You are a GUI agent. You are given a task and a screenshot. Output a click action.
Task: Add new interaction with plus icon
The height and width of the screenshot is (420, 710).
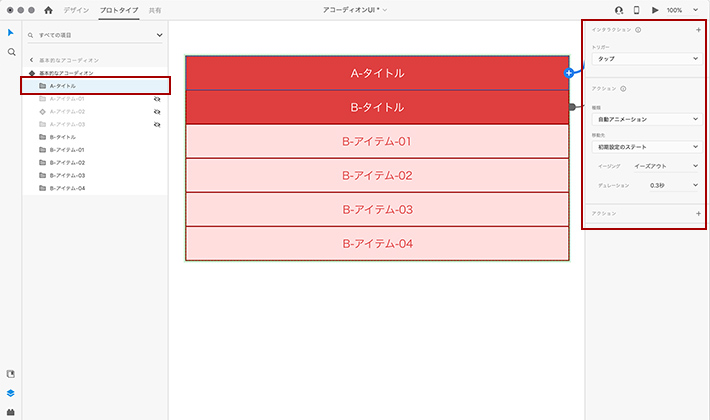click(698, 30)
